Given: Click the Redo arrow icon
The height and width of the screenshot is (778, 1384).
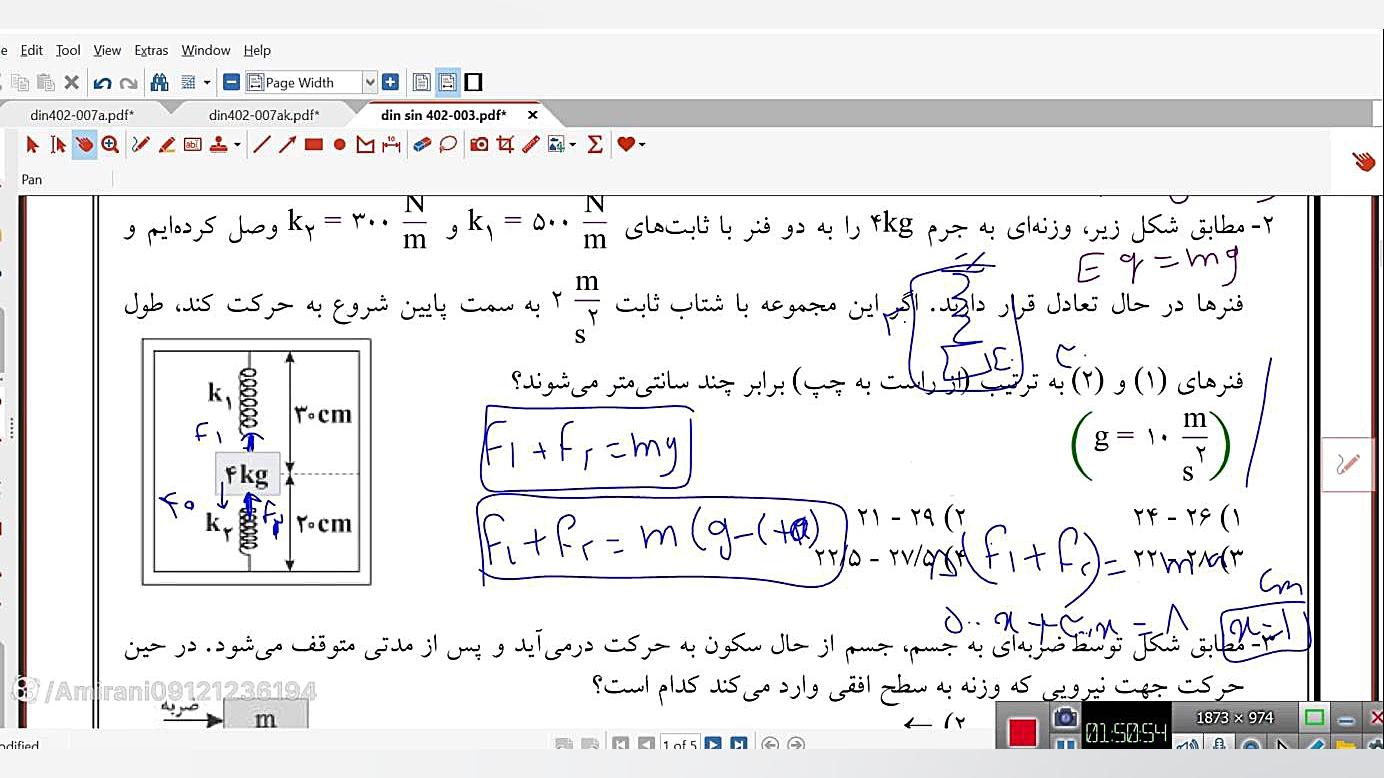Looking at the screenshot, I should pos(128,82).
